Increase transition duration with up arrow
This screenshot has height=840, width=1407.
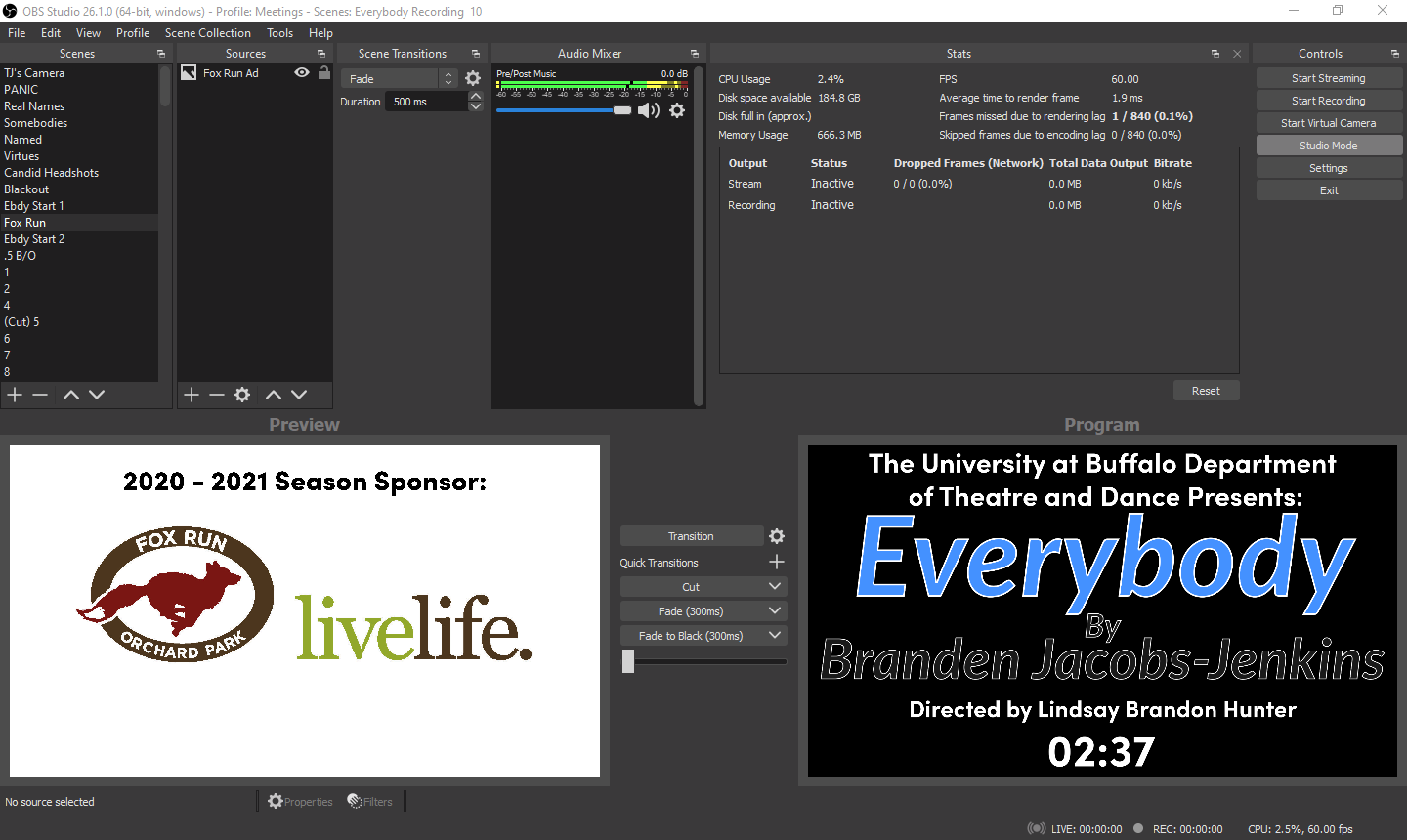click(x=476, y=97)
